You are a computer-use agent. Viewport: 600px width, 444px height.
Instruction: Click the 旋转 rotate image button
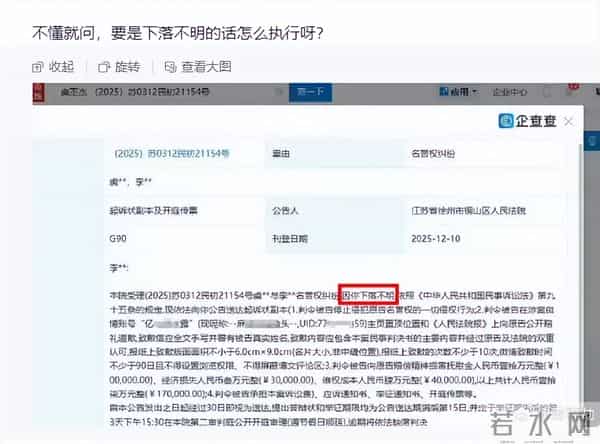pos(119,67)
